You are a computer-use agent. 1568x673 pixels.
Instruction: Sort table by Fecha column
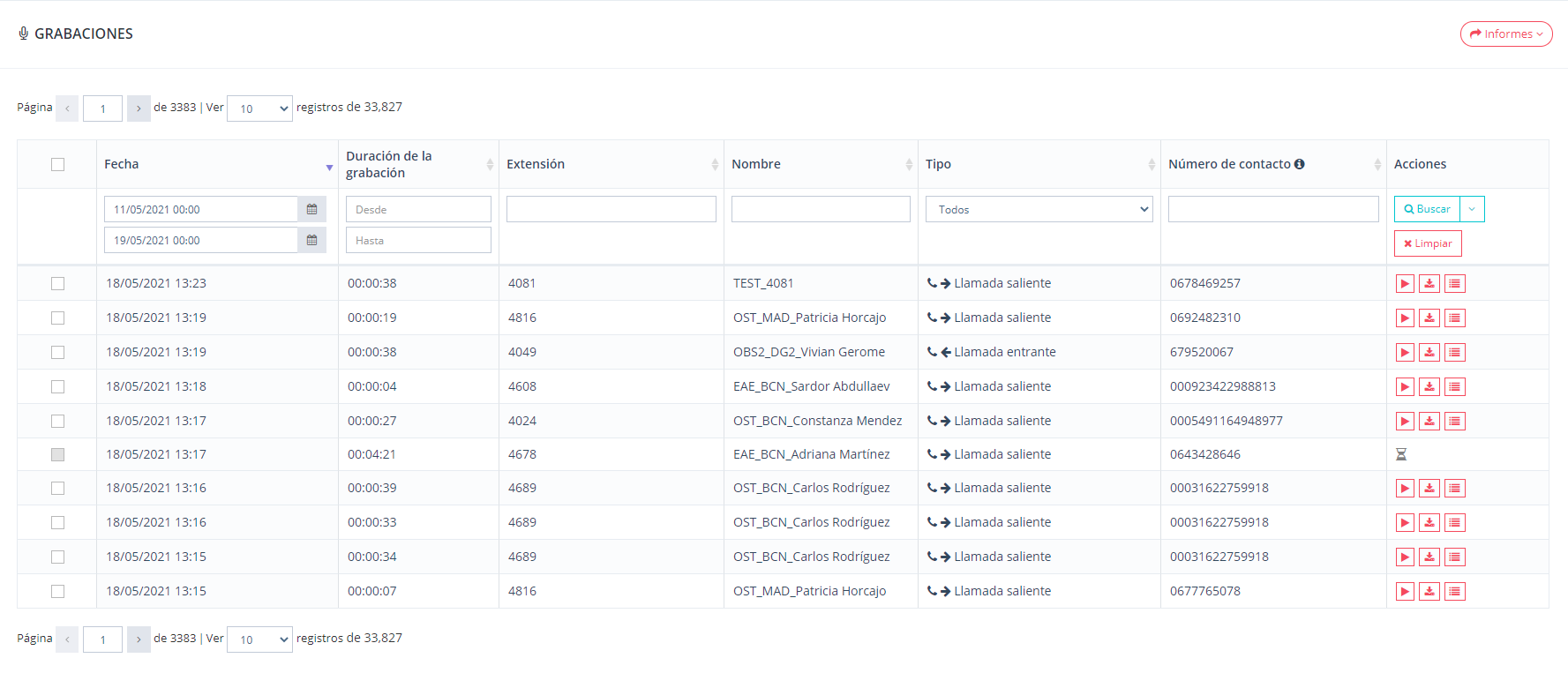[216, 164]
